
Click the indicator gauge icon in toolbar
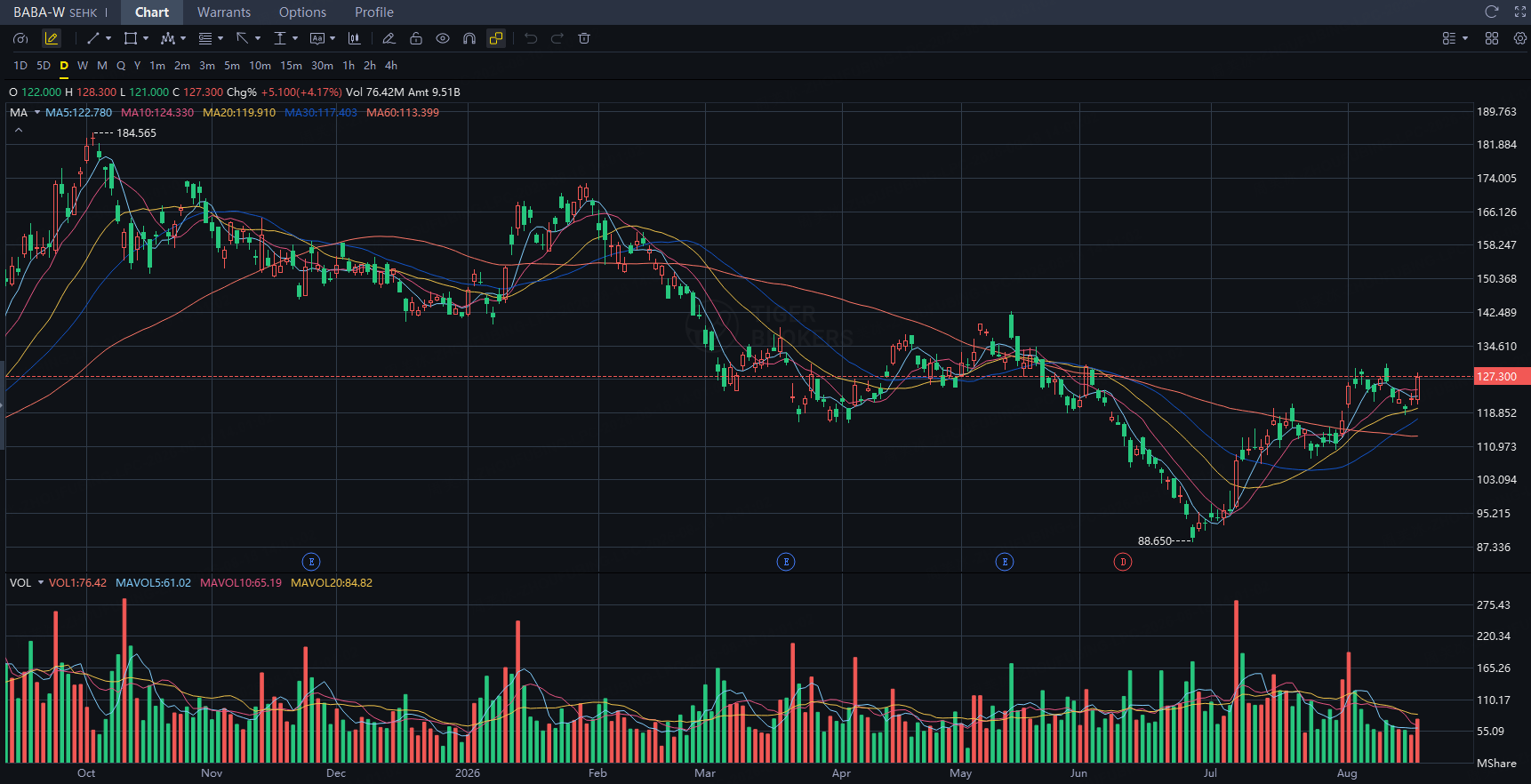click(20, 38)
